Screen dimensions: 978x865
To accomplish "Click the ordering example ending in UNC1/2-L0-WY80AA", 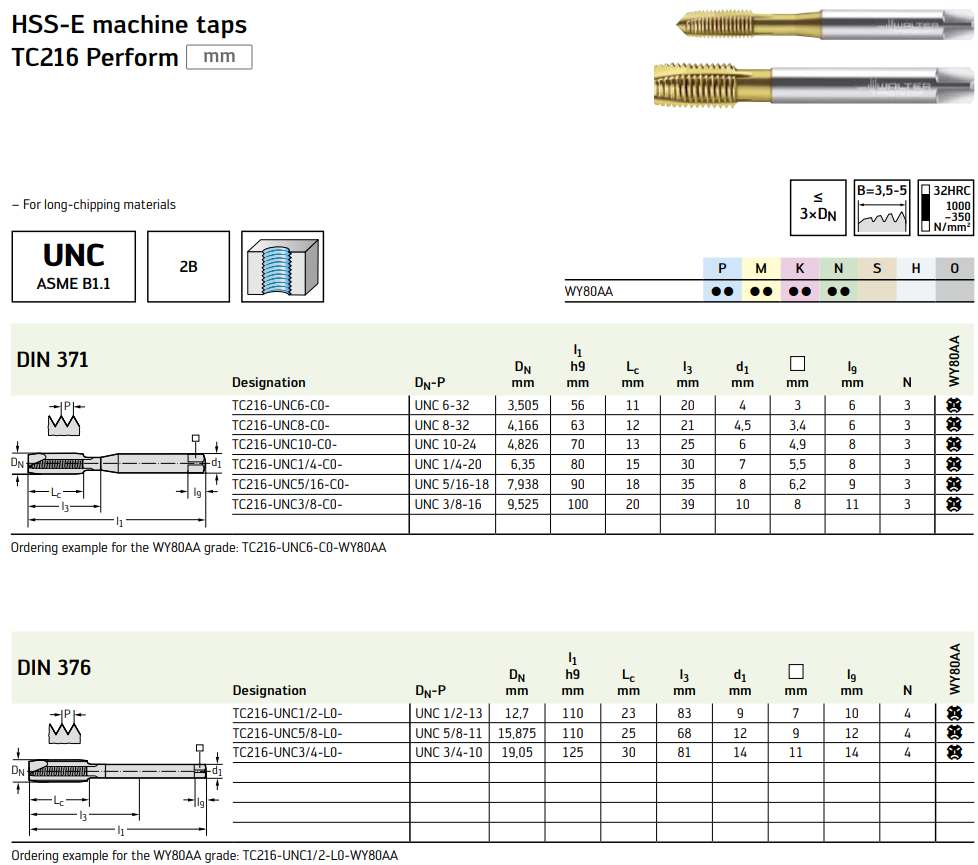I will pos(205,856).
